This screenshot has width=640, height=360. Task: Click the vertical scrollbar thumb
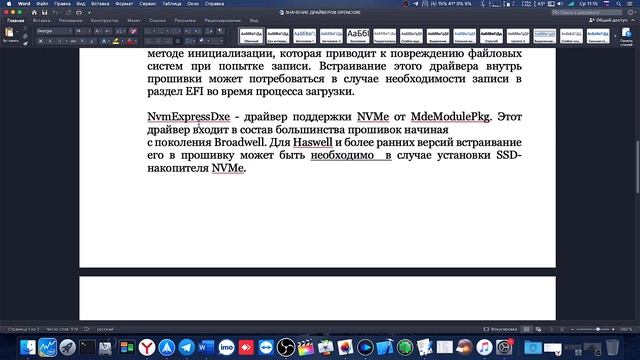[637, 167]
